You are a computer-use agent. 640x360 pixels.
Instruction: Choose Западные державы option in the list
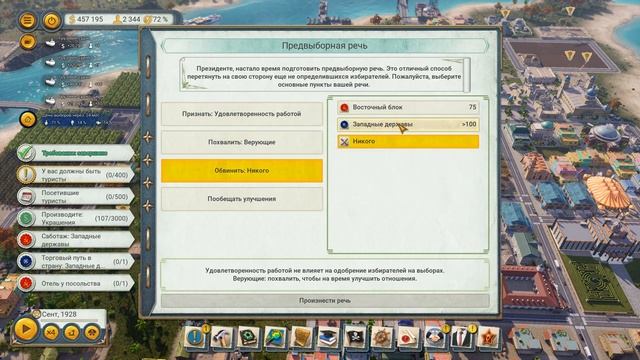coord(408,124)
